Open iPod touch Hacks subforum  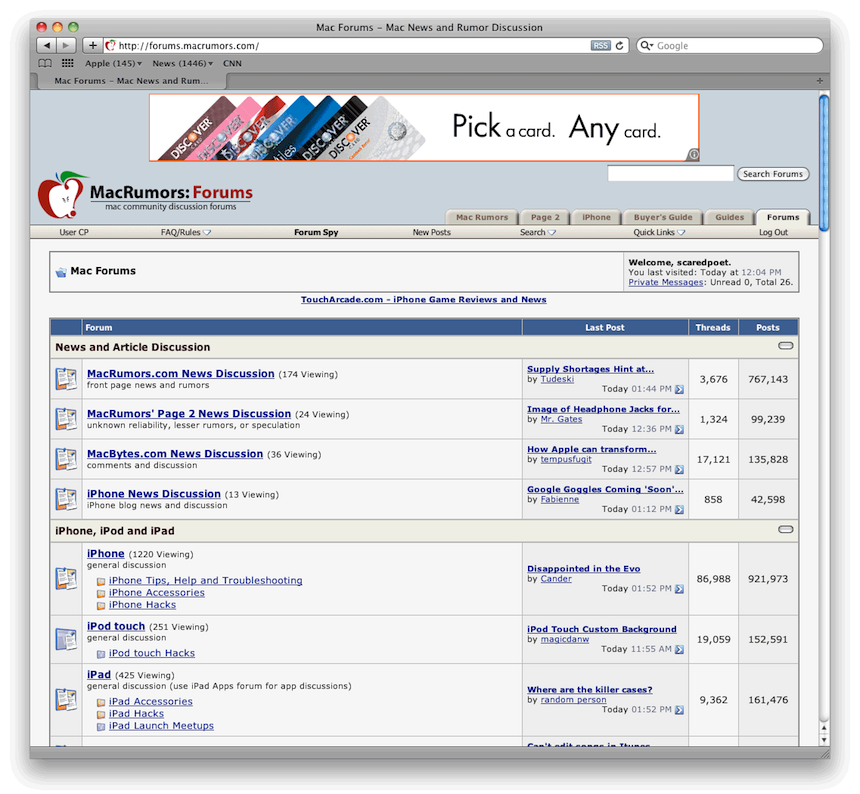151,653
